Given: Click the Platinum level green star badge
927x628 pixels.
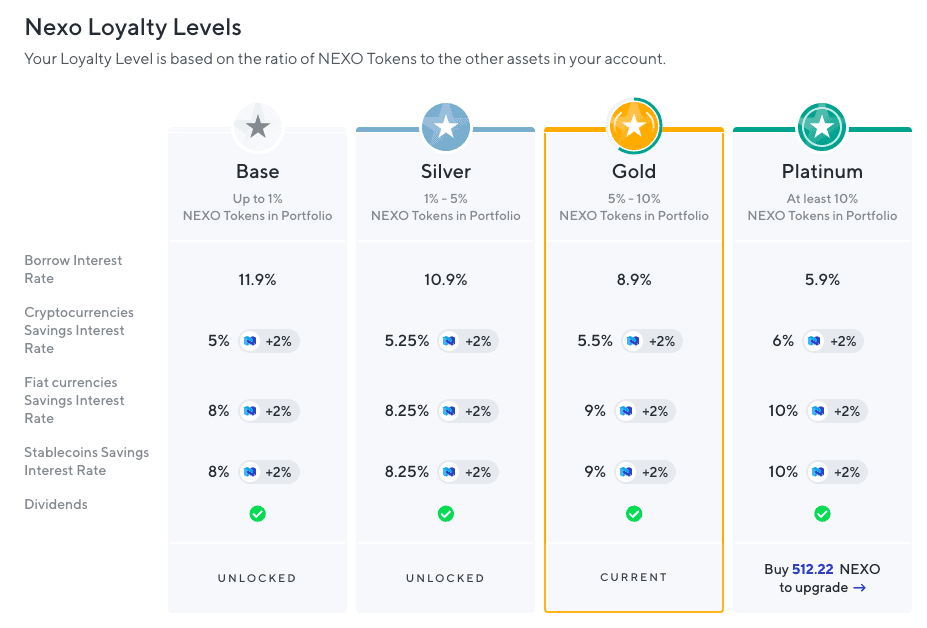Looking at the screenshot, I should (822, 127).
